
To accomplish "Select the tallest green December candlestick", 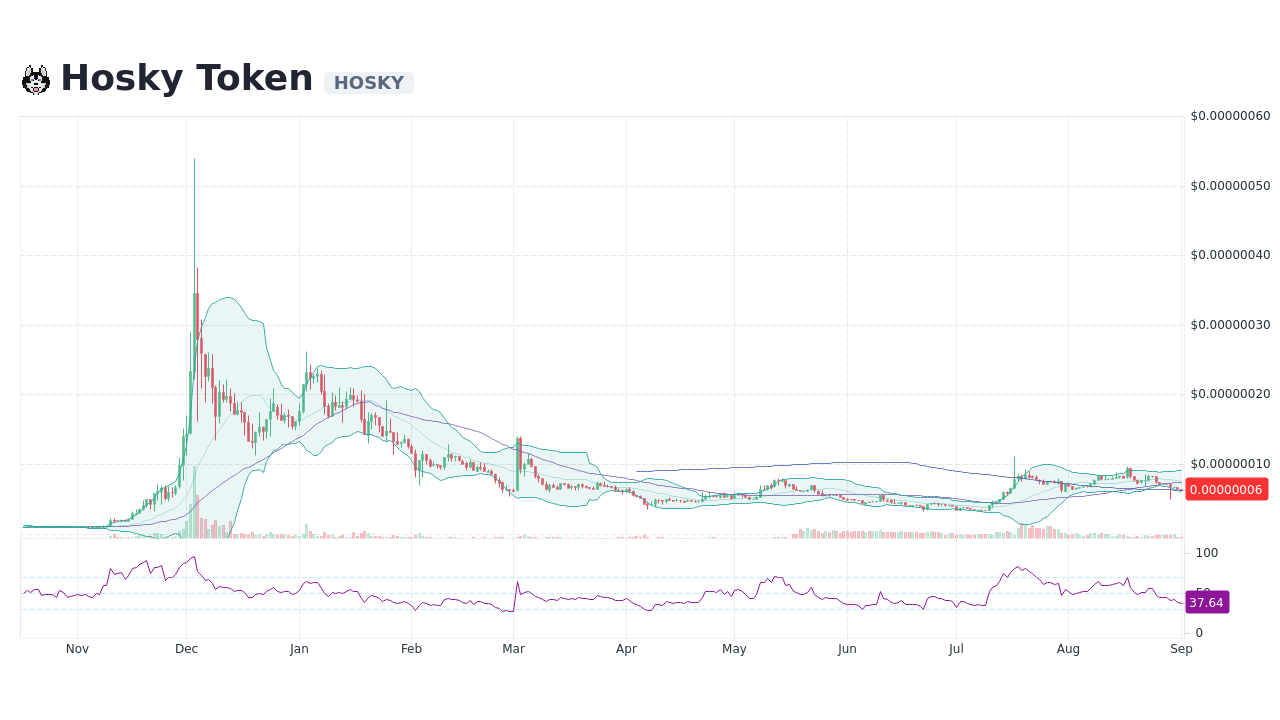I will tap(193, 250).
